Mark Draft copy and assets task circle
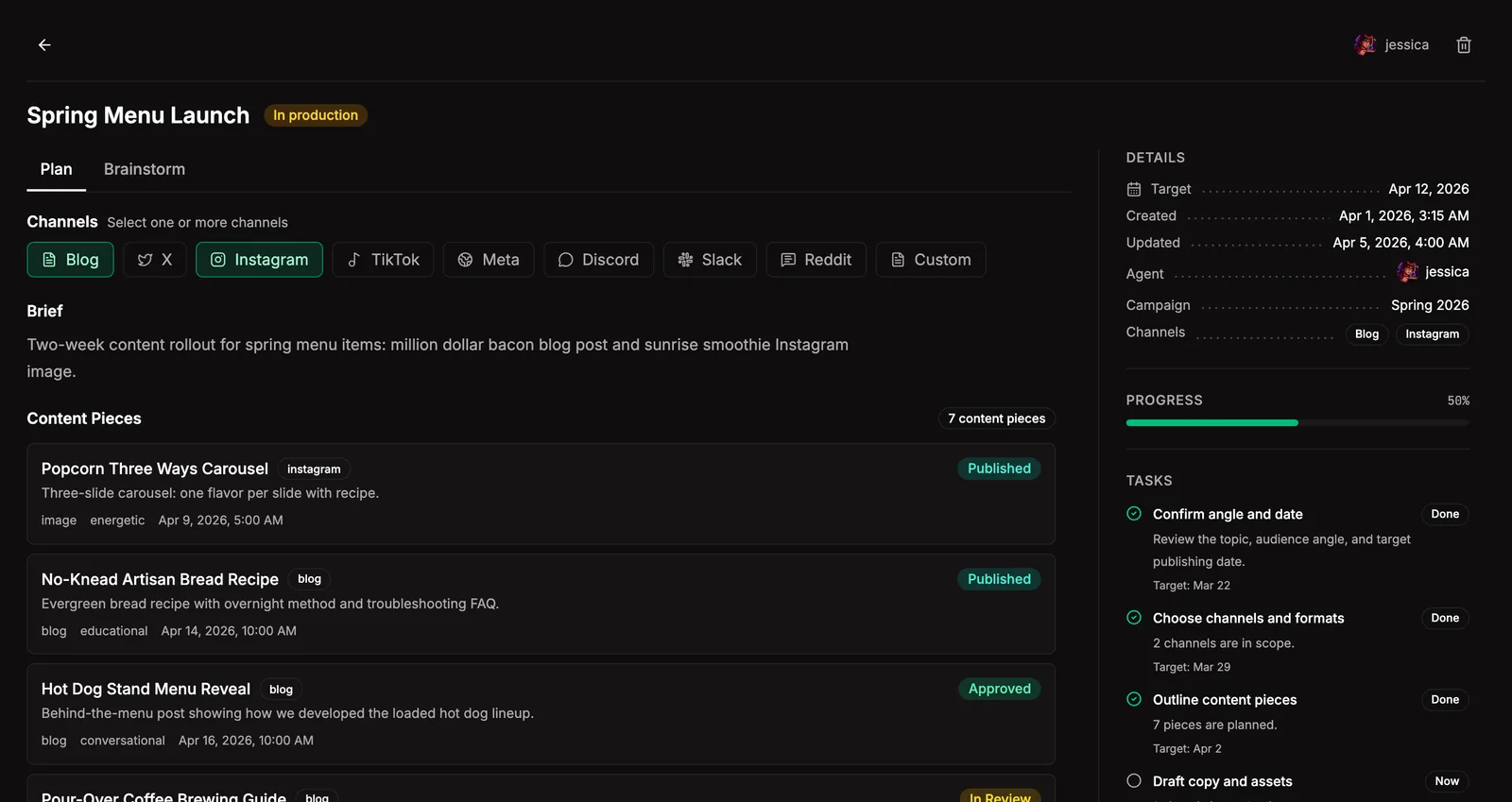This screenshot has height=802, width=1512. [x=1134, y=781]
